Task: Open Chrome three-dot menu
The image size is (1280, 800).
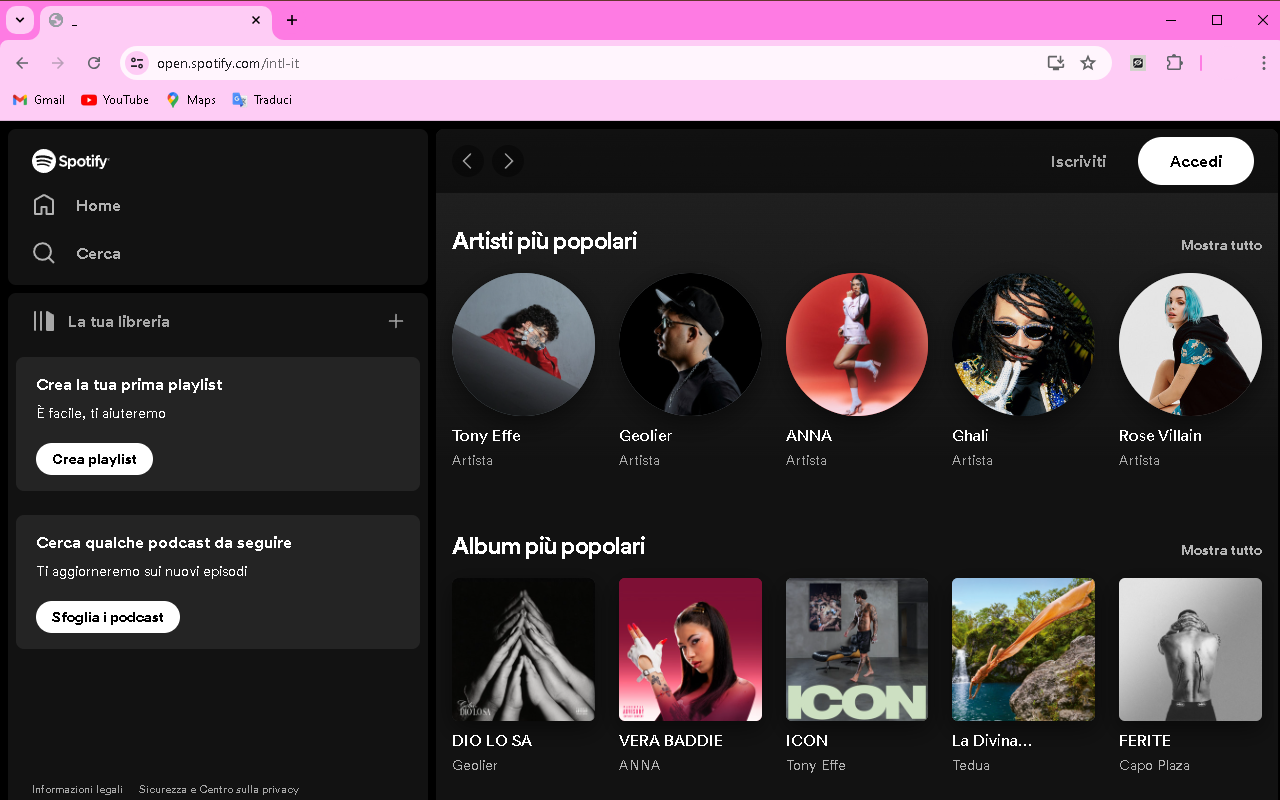Action: click(x=1263, y=63)
